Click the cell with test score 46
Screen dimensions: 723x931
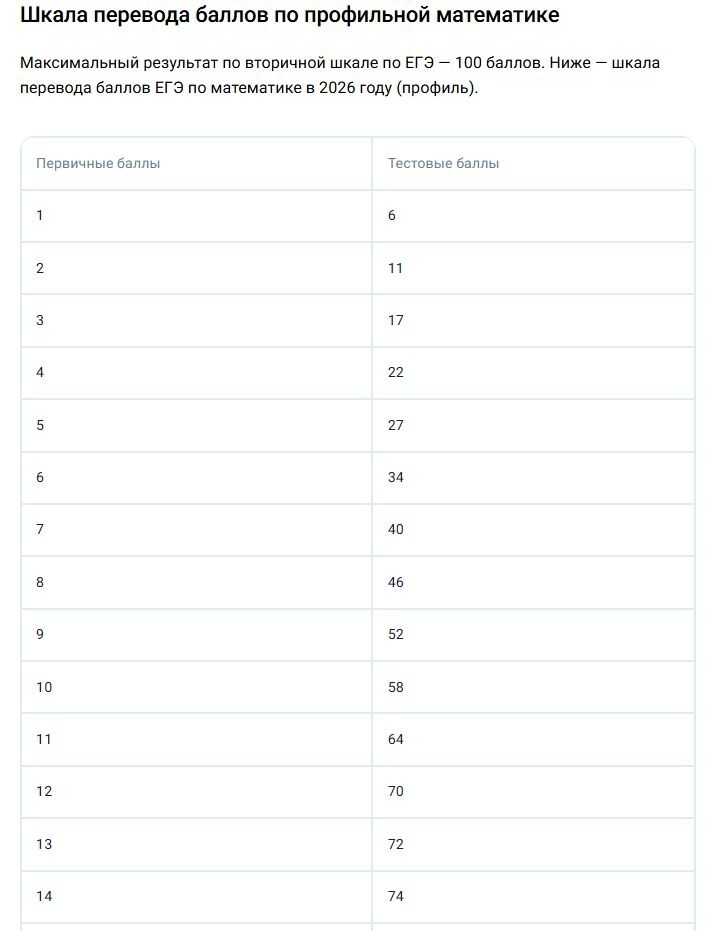(x=533, y=582)
